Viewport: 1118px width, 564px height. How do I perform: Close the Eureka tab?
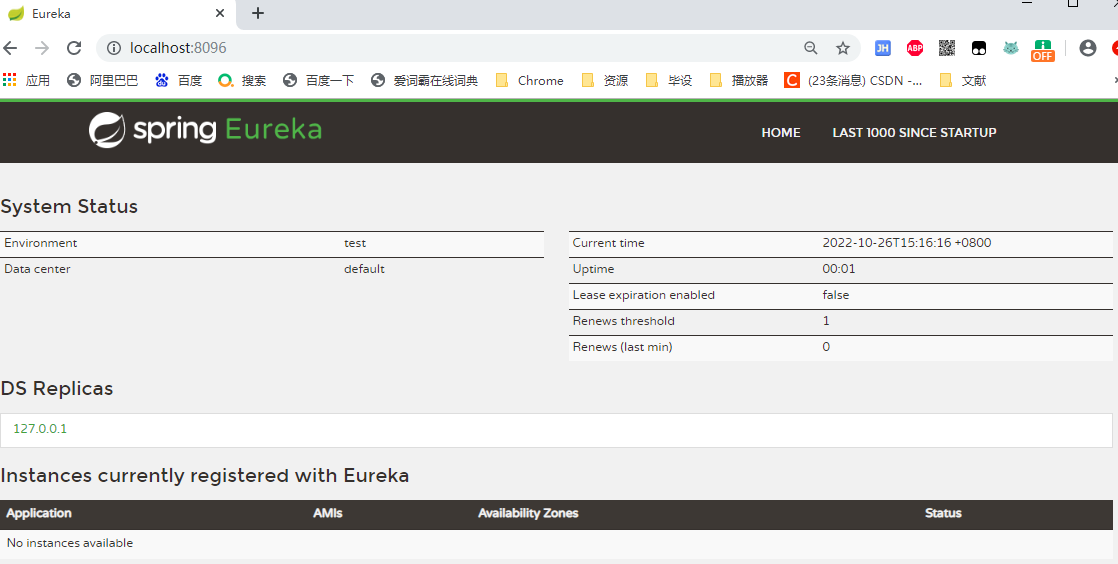click(220, 13)
